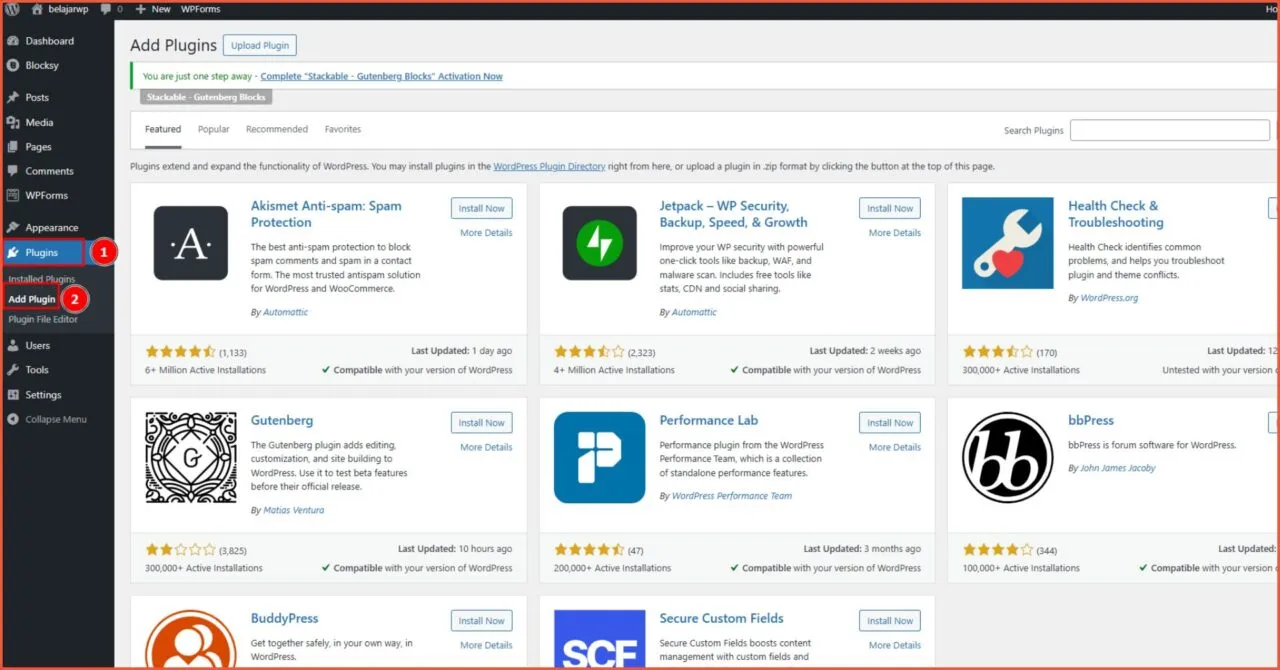The width and height of the screenshot is (1280, 670).
Task: Switch to the Popular tab
Action: (x=213, y=128)
